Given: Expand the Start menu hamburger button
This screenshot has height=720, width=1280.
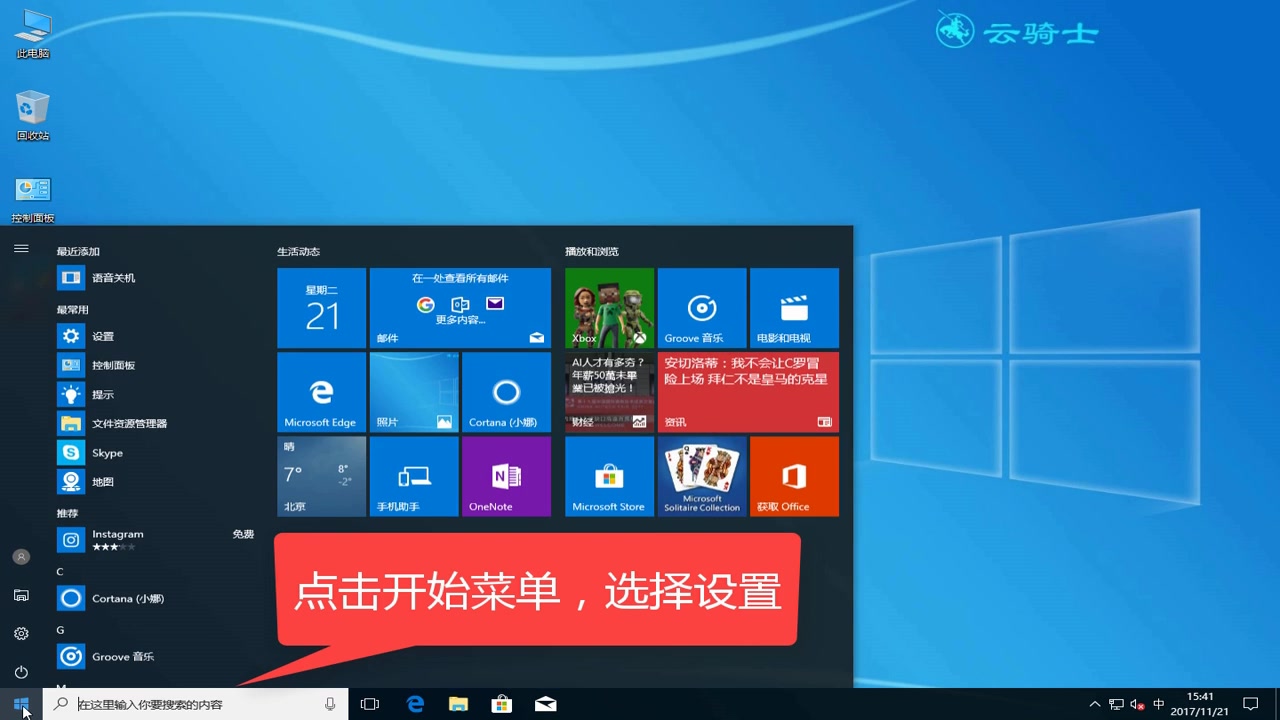Looking at the screenshot, I should [x=21, y=248].
